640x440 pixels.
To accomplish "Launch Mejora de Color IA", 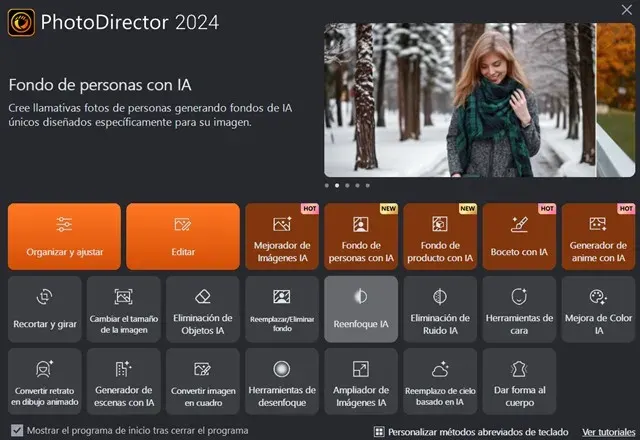I will [598, 309].
